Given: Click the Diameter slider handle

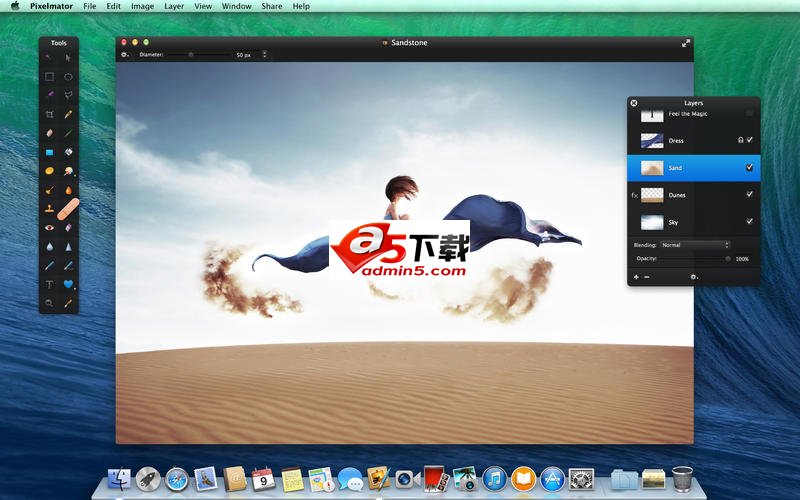Looking at the screenshot, I should coord(191,54).
